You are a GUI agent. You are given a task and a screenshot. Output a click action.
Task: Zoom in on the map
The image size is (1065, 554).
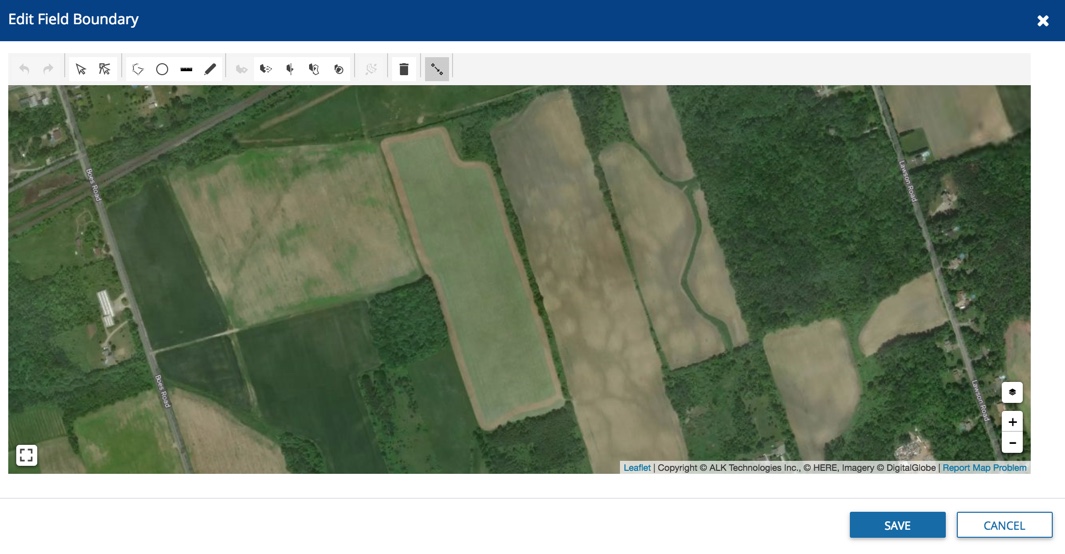[x=1012, y=422]
